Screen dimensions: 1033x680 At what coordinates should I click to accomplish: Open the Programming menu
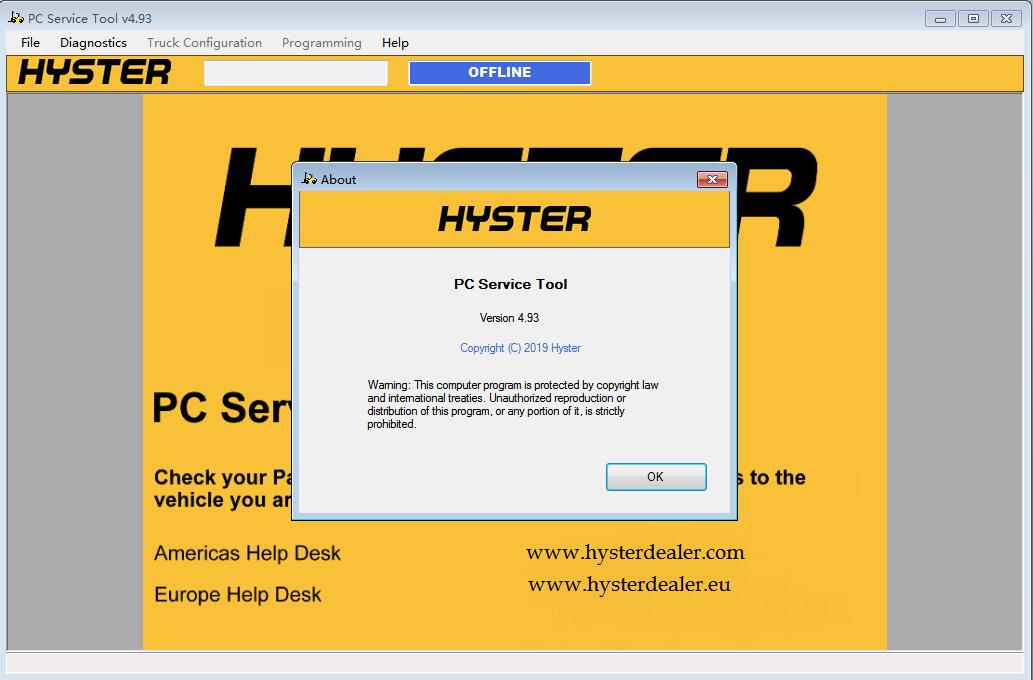click(321, 42)
